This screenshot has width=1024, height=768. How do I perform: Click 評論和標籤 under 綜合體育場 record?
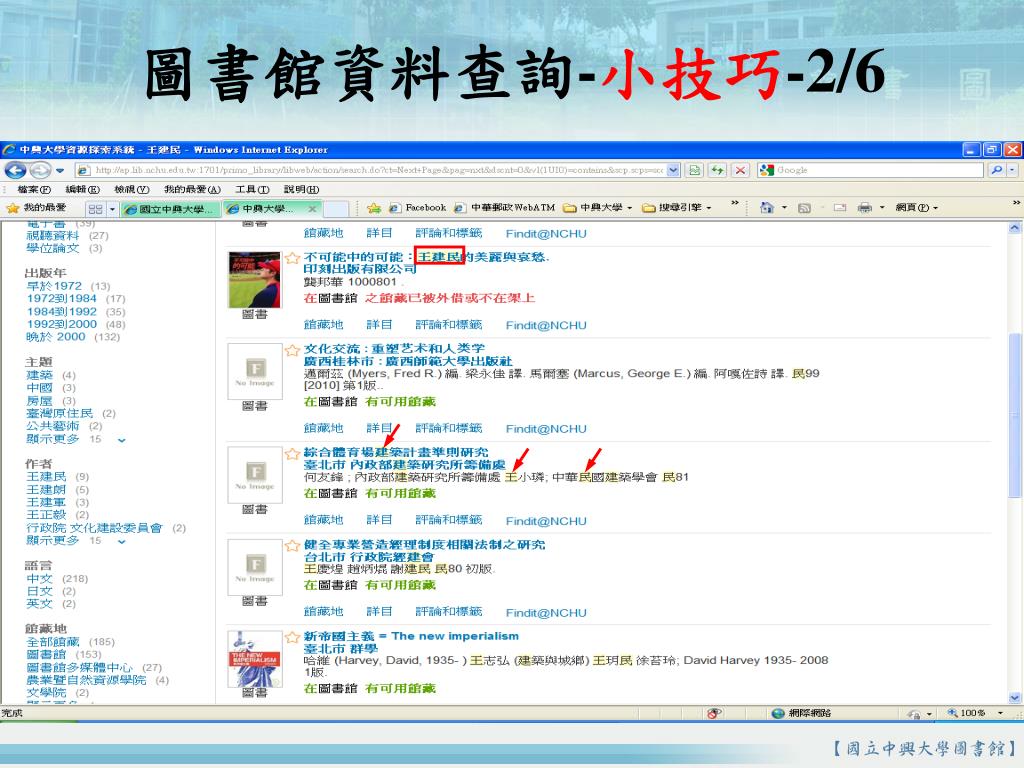(x=449, y=520)
